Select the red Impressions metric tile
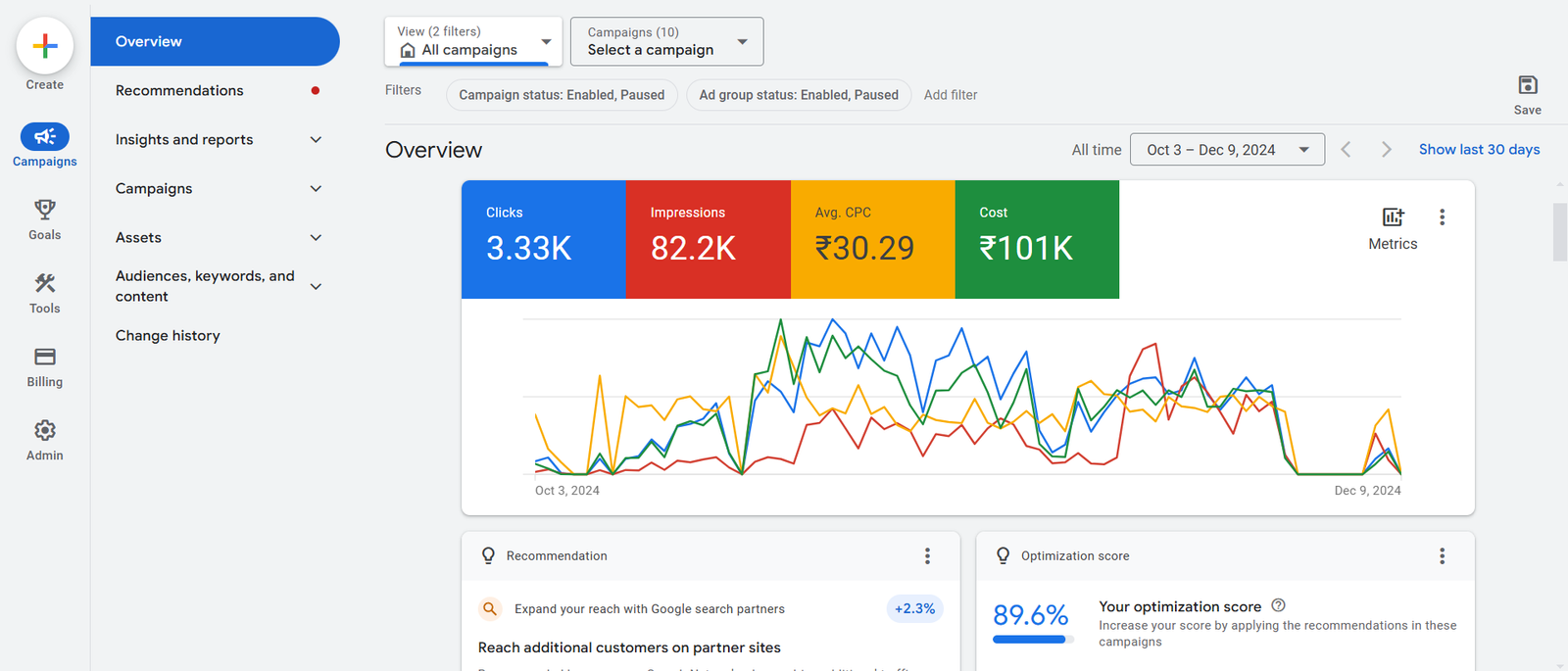1568x671 pixels. [709, 239]
